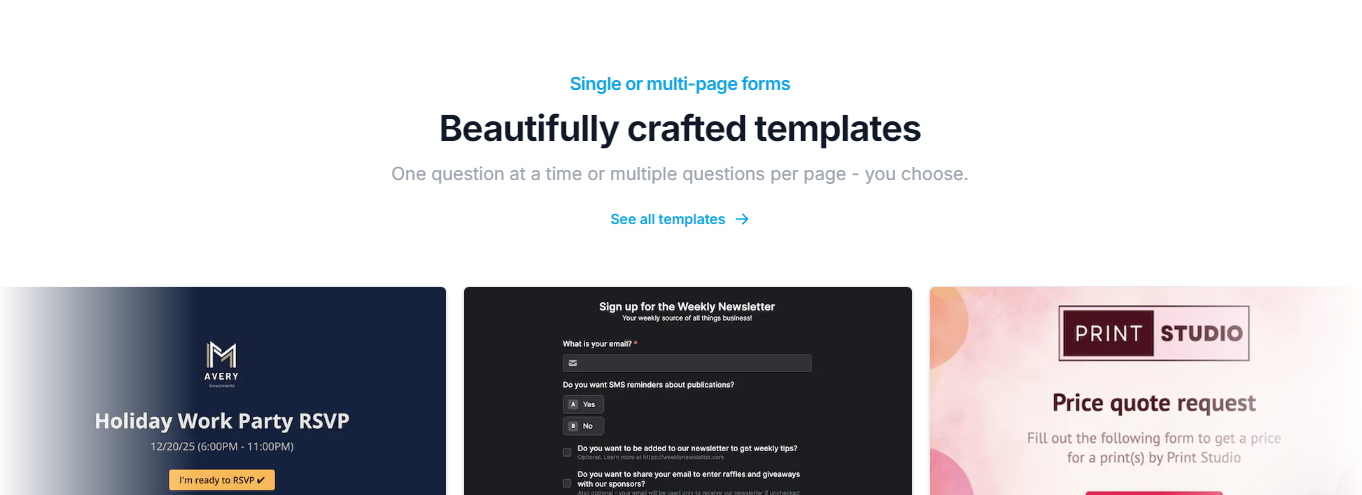1362x495 pixels.
Task: Click the envelope icon in the email field
Action: 573,363
